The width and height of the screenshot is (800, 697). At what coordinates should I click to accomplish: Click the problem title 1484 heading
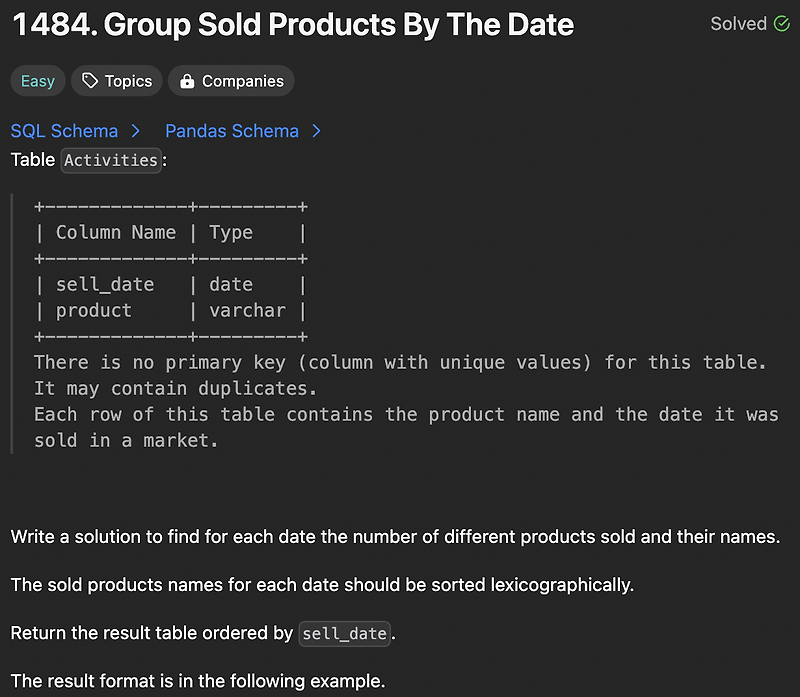(x=293, y=24)
